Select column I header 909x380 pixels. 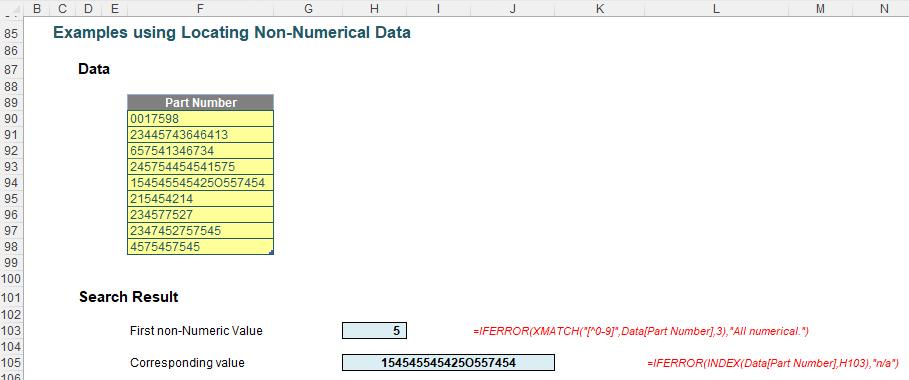(439, 8)
